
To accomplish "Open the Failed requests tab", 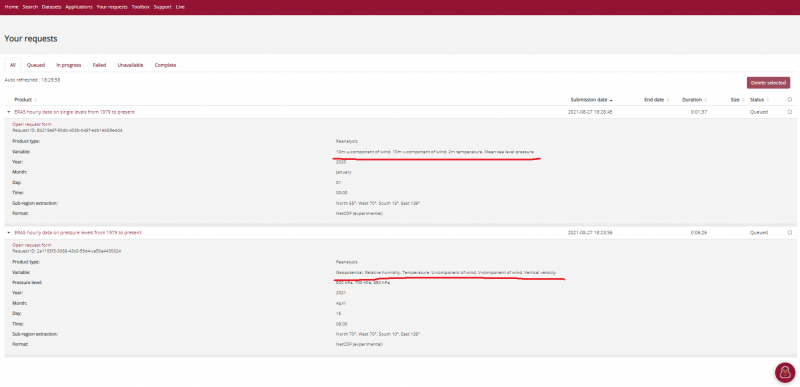I will pyautogui.click(x=99, y=65).
